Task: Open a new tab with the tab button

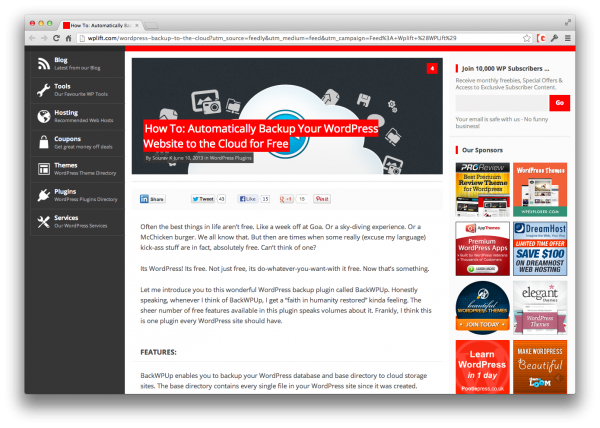Action: 151,26
